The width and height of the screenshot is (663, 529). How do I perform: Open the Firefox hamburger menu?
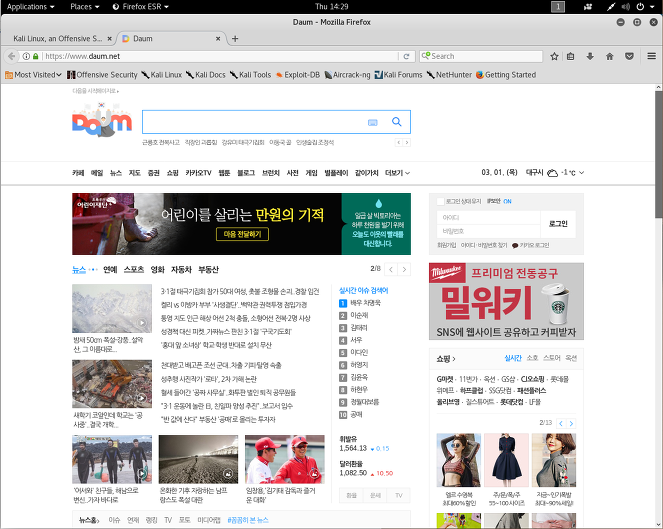652,56
